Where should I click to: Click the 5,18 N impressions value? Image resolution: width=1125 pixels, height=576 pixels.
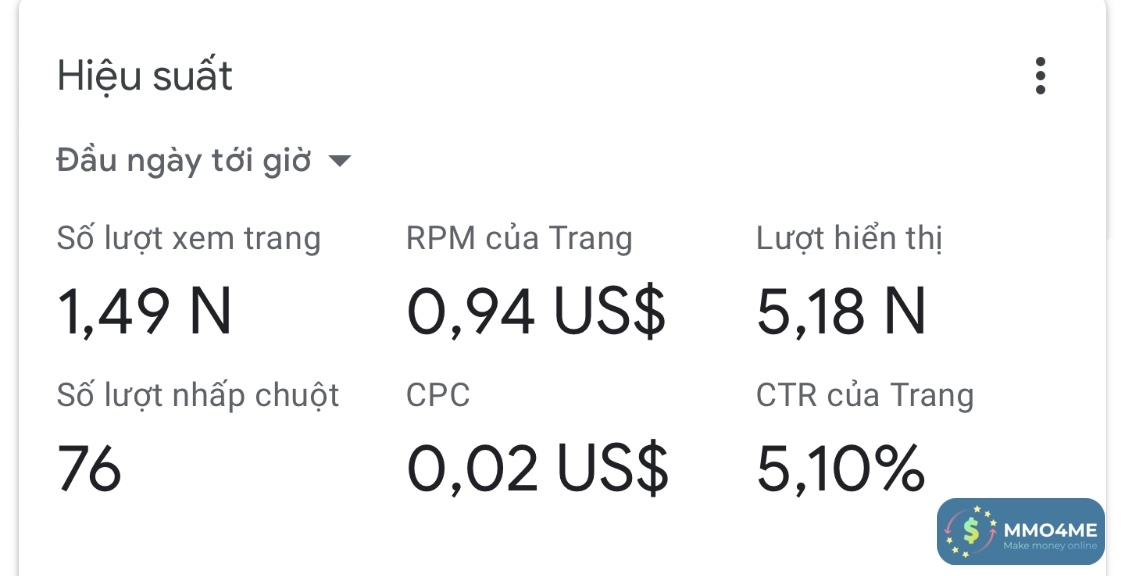[841, 311]
